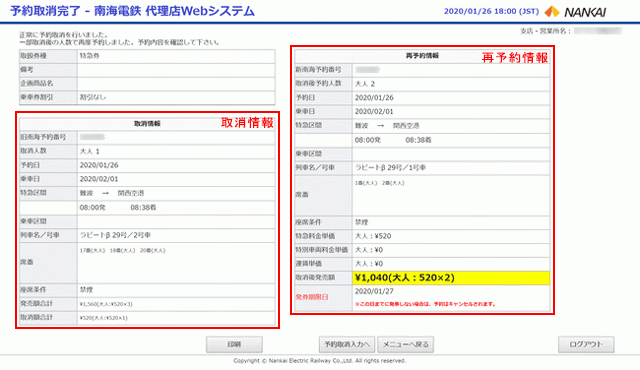This screenshot has width=640, height=370.
Task: Log out with ログアウト button
Action: click(586, 345)
